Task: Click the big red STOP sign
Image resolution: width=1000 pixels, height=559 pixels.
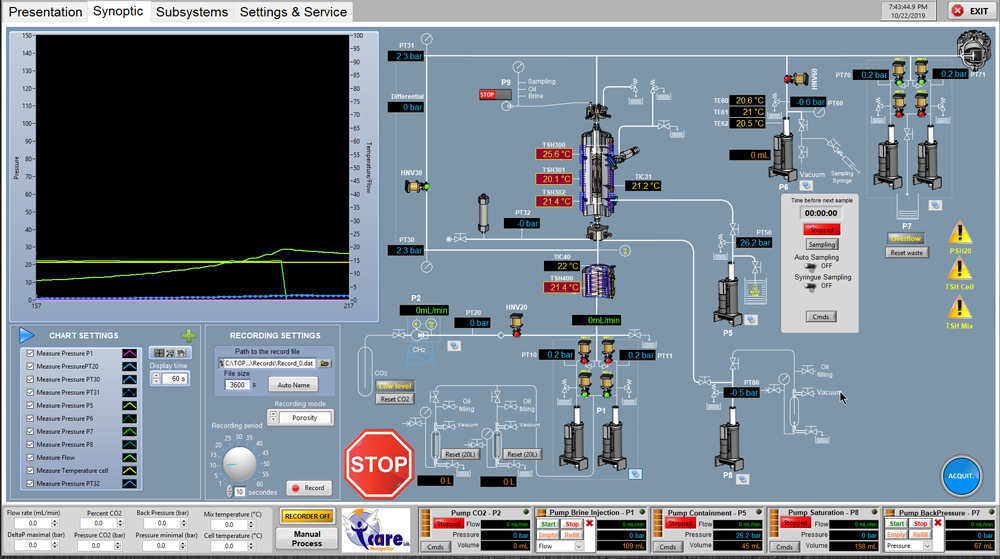Action: pyautogui.click(x=379, y=464)
